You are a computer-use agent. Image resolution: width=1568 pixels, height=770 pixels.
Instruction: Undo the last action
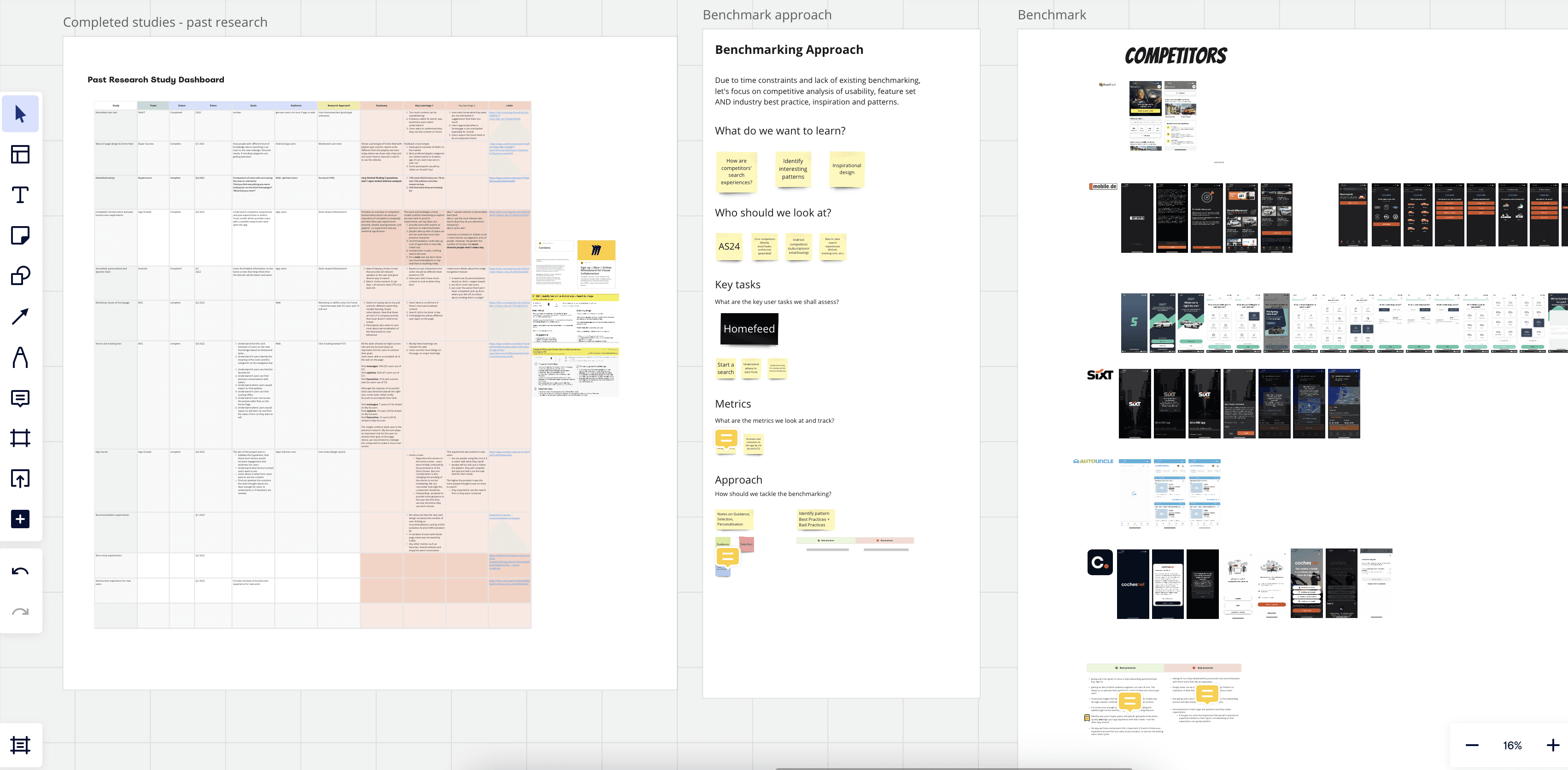(x=20, y=571)
